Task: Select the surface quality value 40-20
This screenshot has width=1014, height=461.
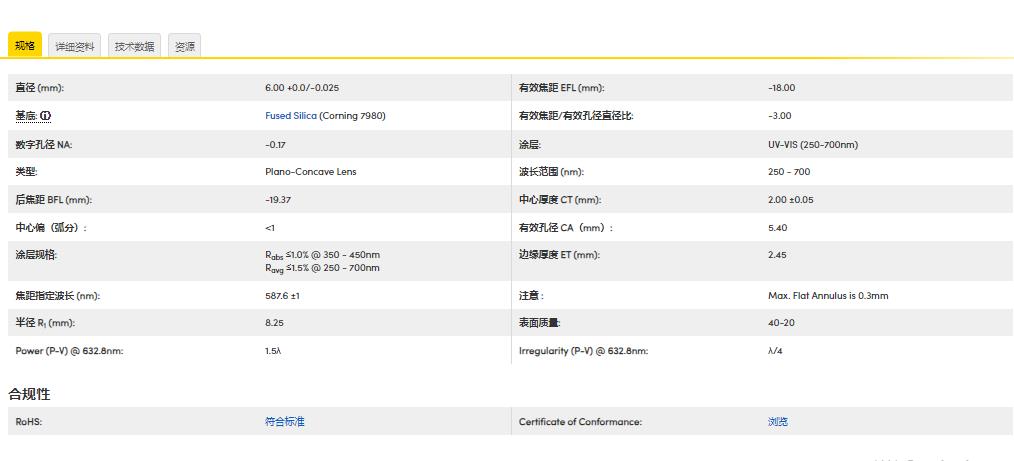Action: (x=781, y=323)
